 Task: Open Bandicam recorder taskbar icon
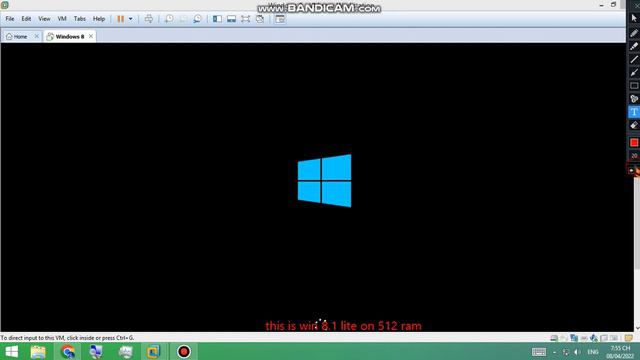tap(184, 351)
